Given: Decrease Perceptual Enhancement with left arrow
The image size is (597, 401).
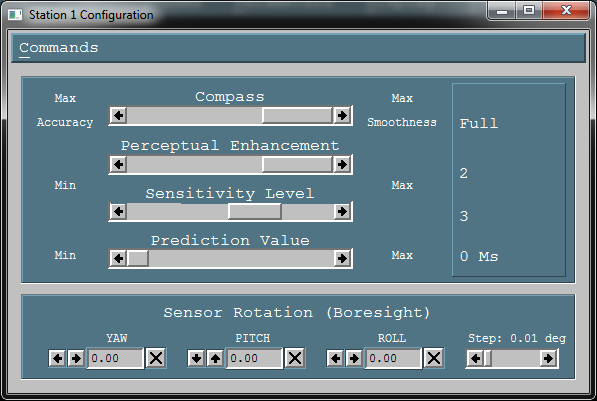Looking at the screenshot, I should click(x=118, y=165).
